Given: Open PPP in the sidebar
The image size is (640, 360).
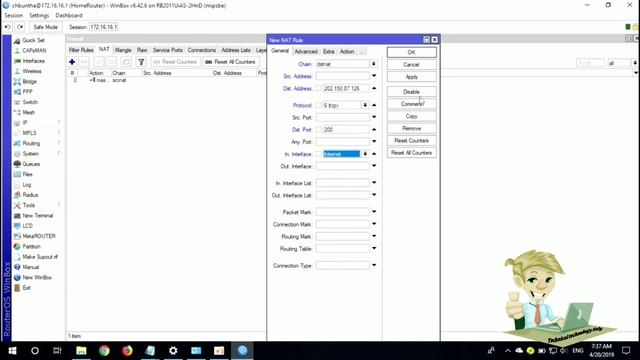Looking at the screenshot, I should click(27, 92).
